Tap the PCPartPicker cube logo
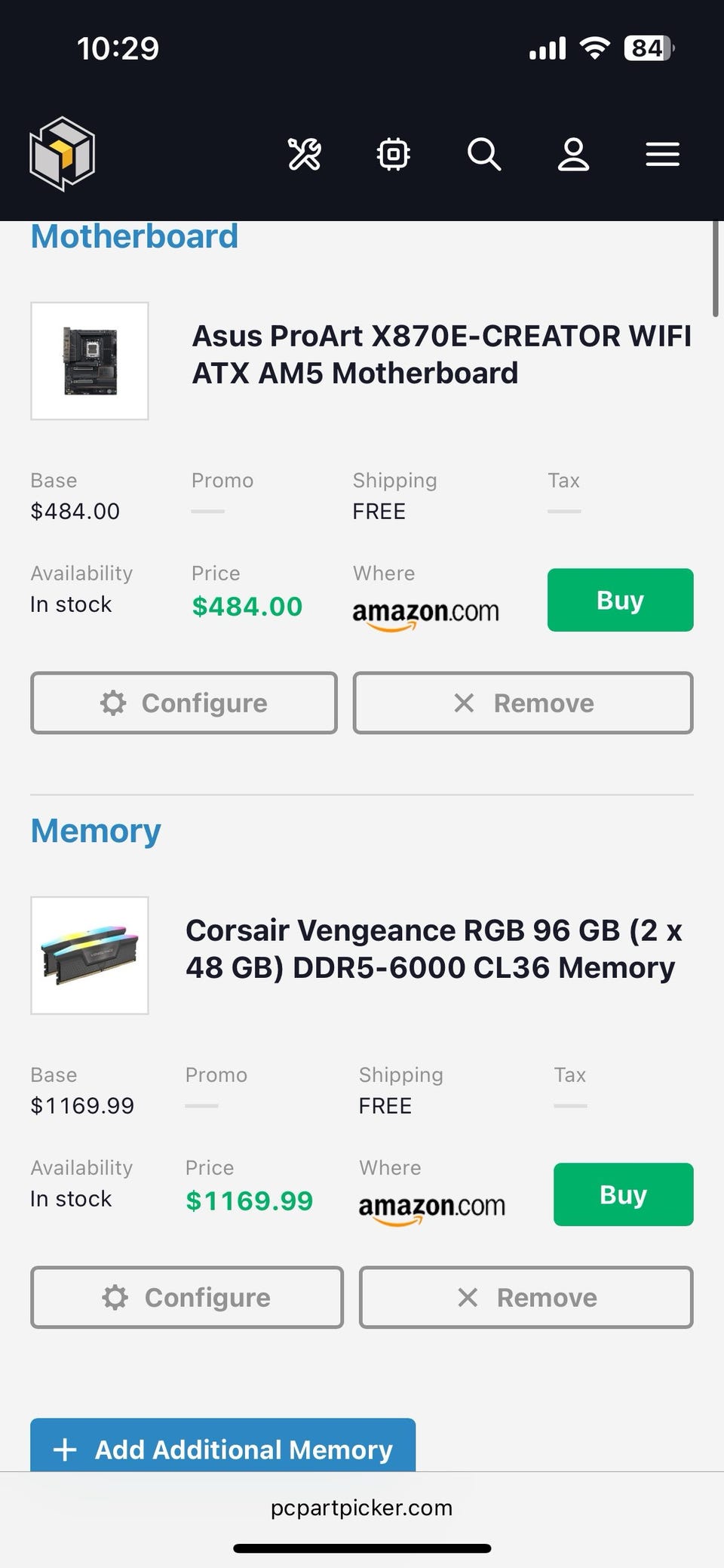Viewport: 724px width, 1568px height. coord(62,154)
